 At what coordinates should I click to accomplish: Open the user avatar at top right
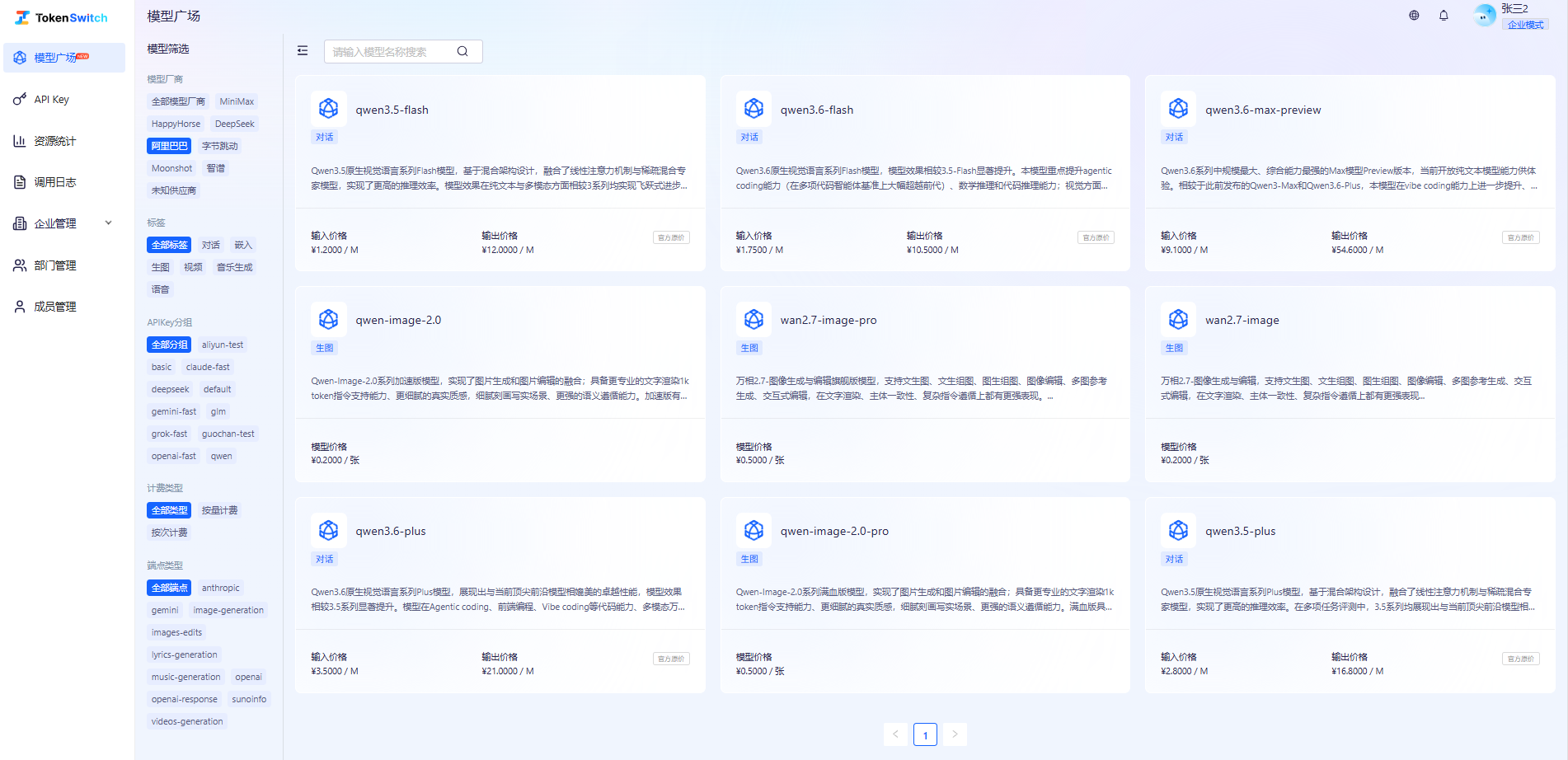click(1484, 15)
